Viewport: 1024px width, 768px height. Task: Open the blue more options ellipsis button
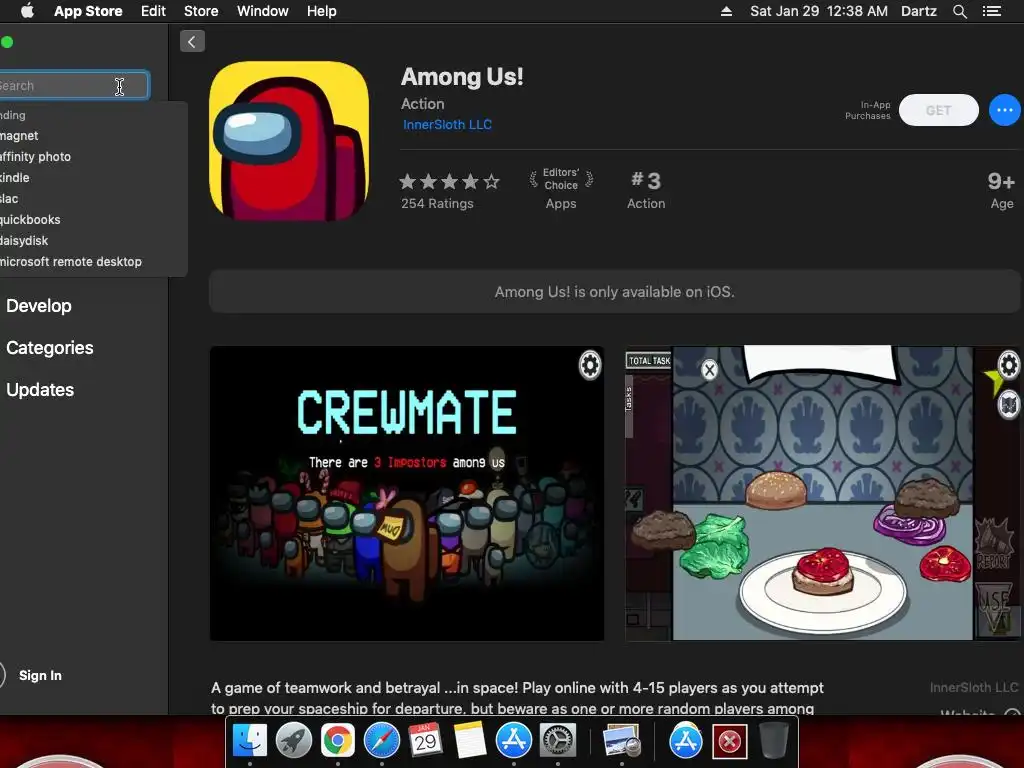point(1004,110)
